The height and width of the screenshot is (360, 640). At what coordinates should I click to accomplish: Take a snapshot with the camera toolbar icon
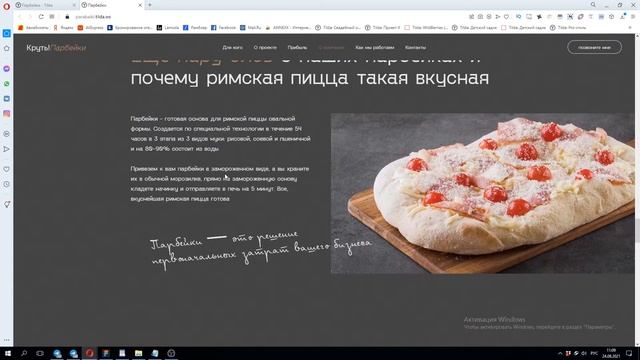click(480, 17)
